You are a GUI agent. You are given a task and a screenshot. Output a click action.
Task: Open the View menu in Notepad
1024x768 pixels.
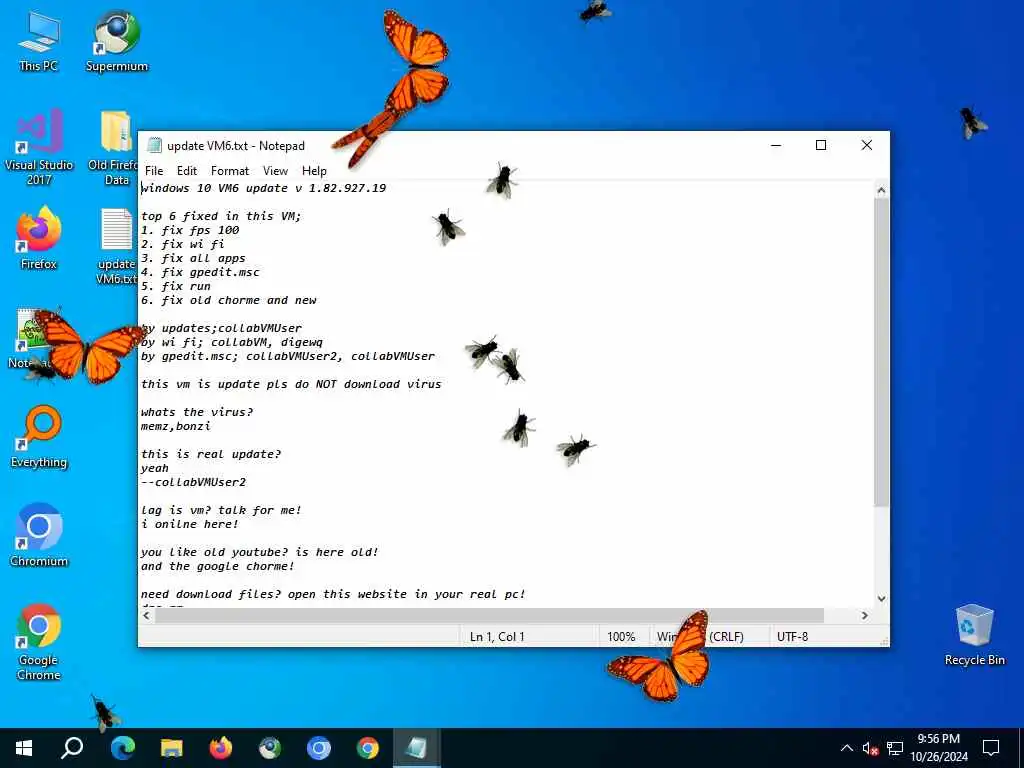pos(276,170)
